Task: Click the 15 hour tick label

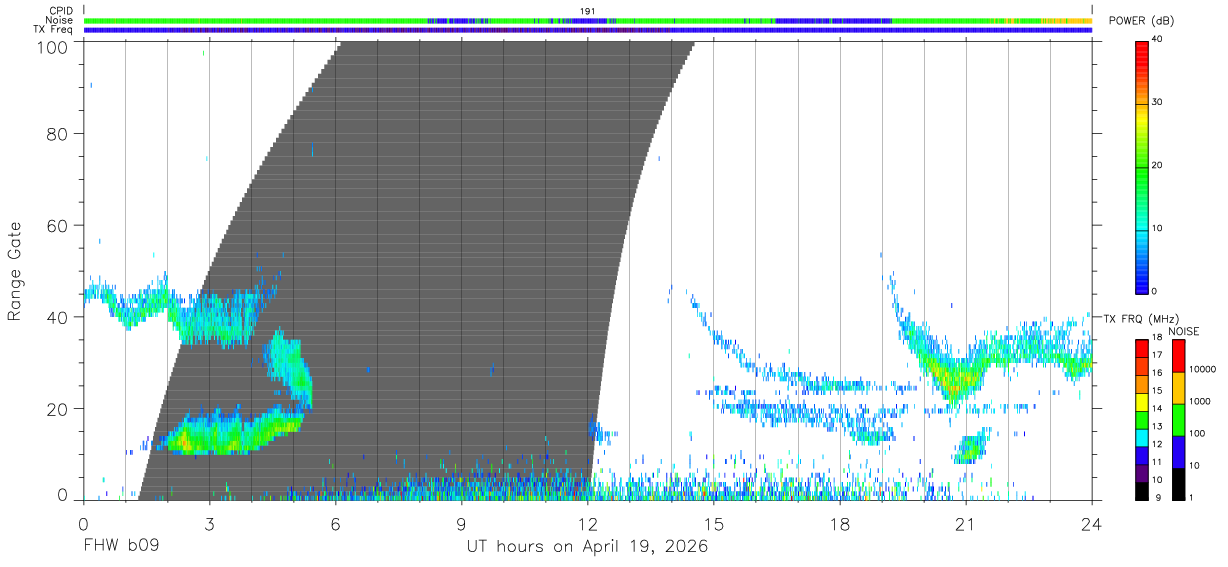Action: click(x=714, y=523)
